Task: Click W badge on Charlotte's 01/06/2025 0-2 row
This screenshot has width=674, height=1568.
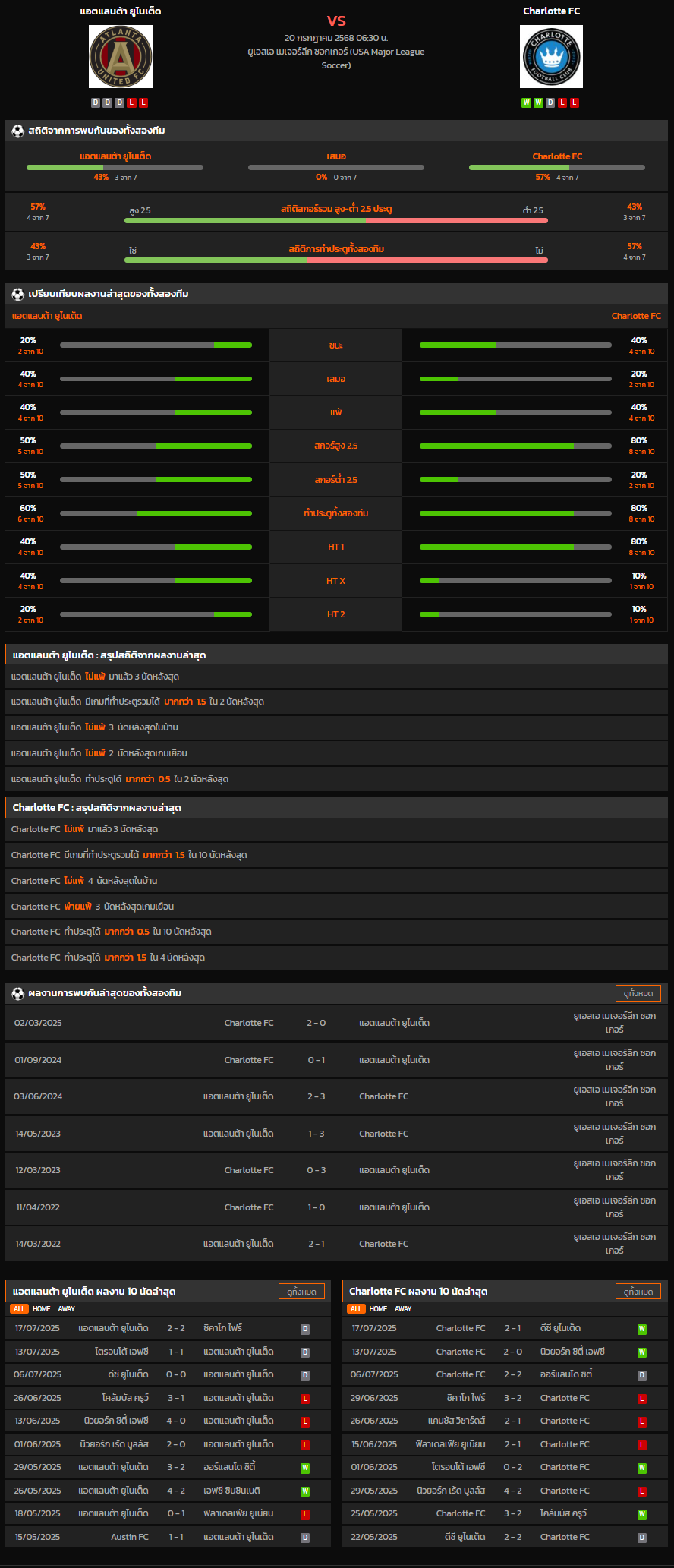Action: (642, 1468)
